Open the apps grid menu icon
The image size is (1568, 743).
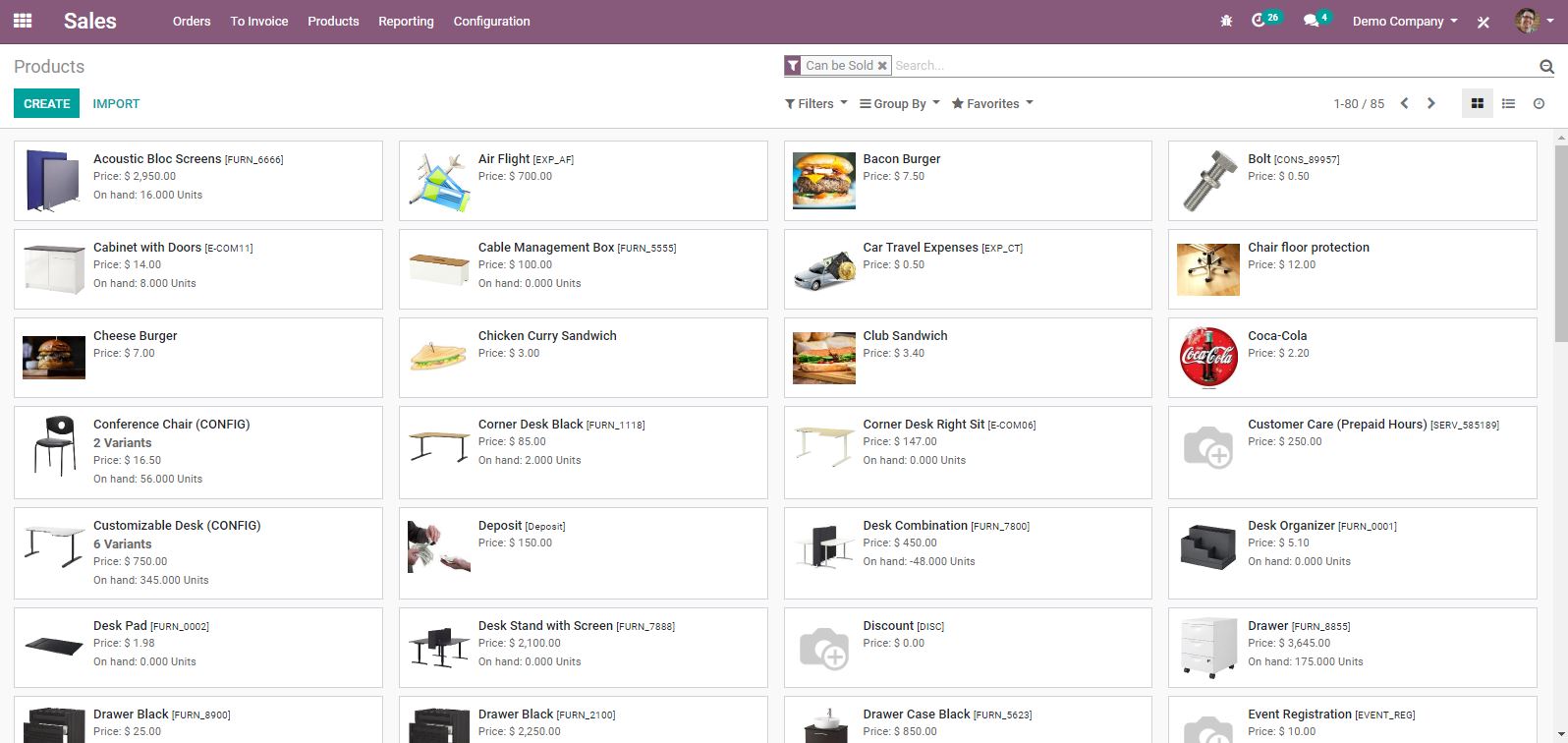click(x=23, y=21)
